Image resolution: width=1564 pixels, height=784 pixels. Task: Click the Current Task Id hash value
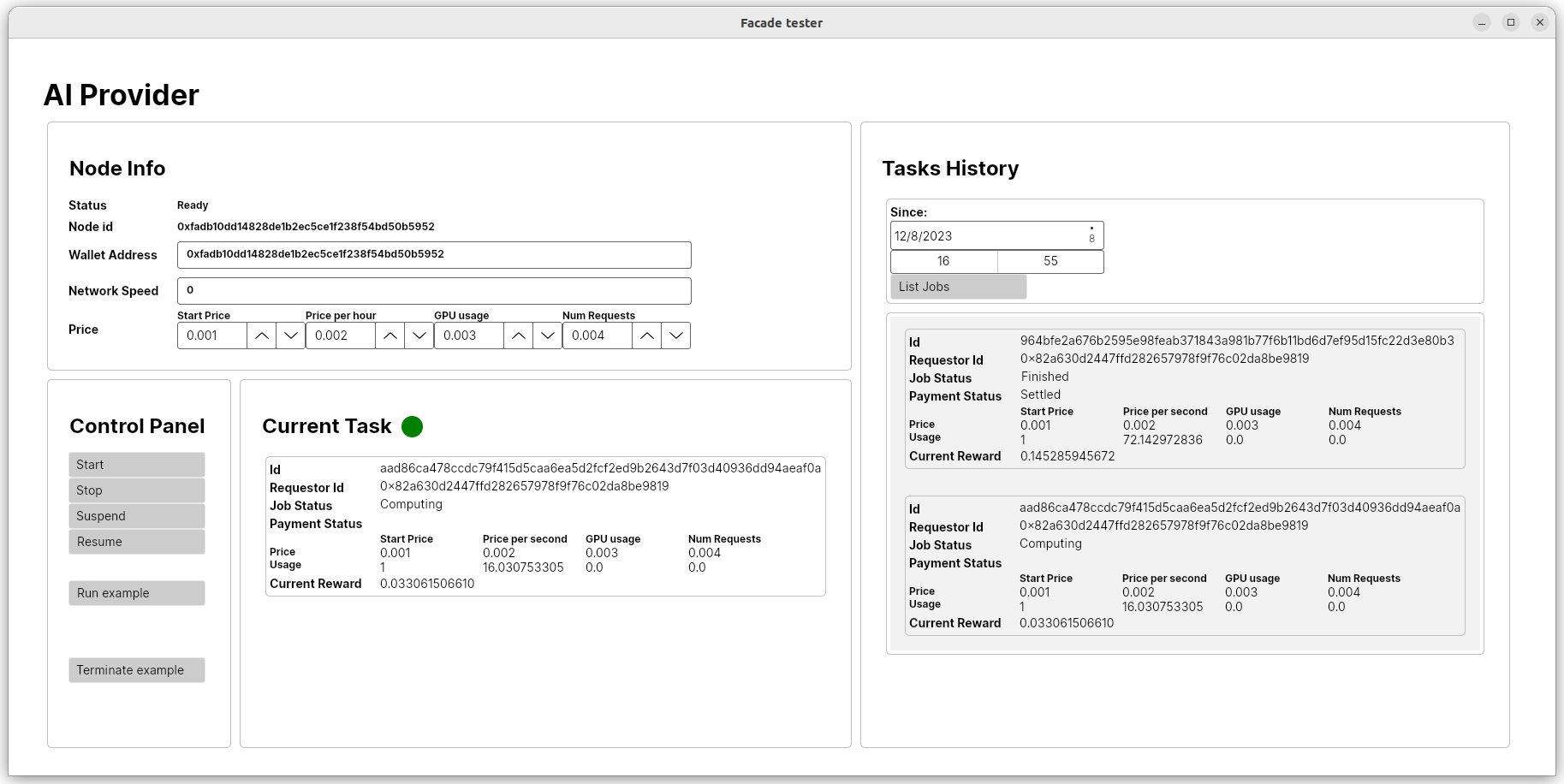(600, 468)
